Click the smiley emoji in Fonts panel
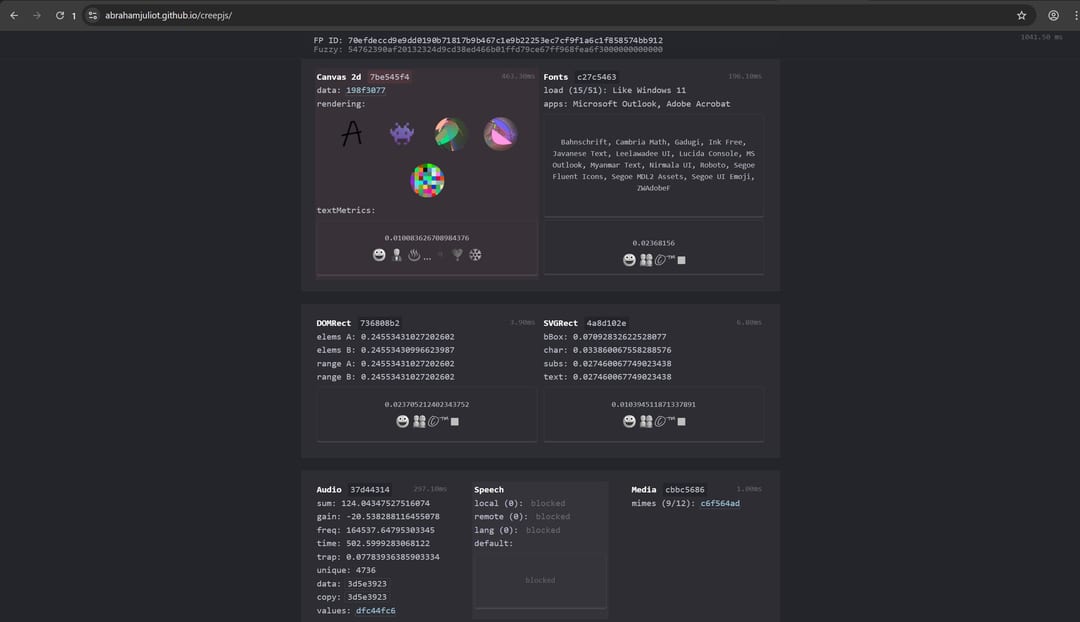Viewport: 1080px width, 622px height. point(629,260)
